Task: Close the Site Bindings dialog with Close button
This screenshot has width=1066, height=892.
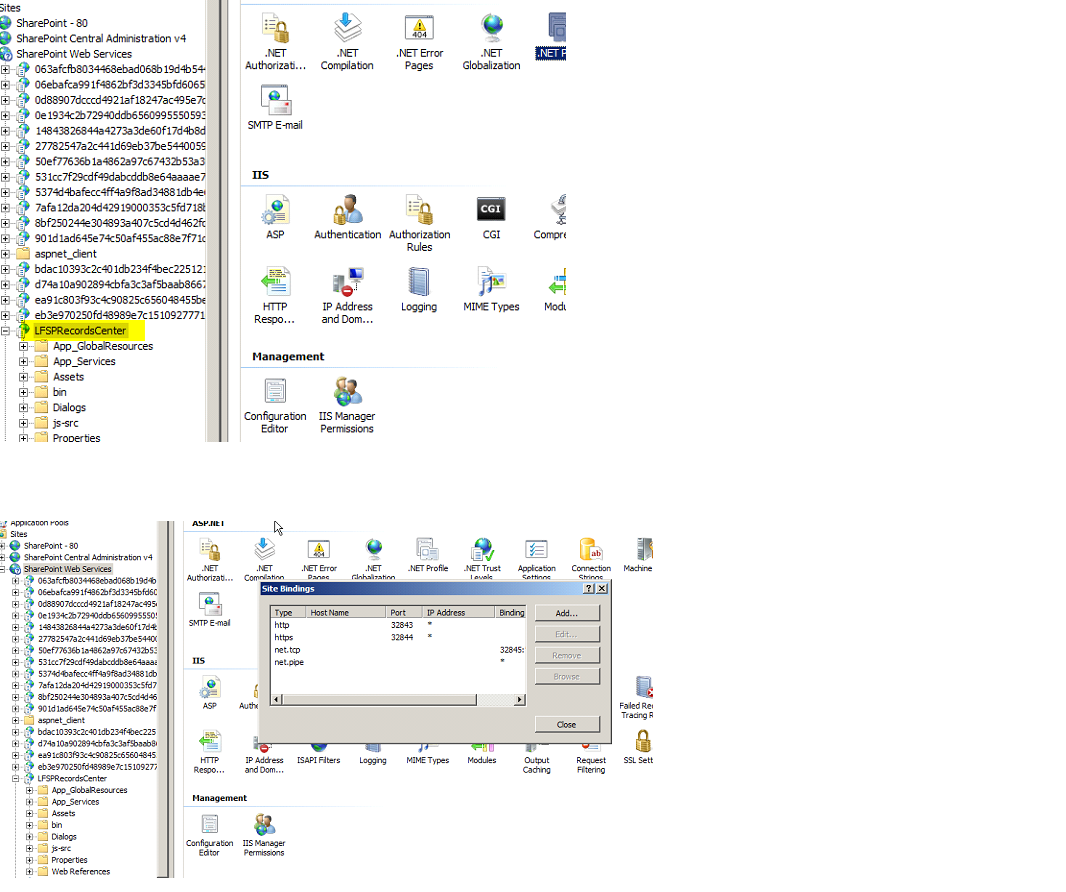Action: [567, 724]
